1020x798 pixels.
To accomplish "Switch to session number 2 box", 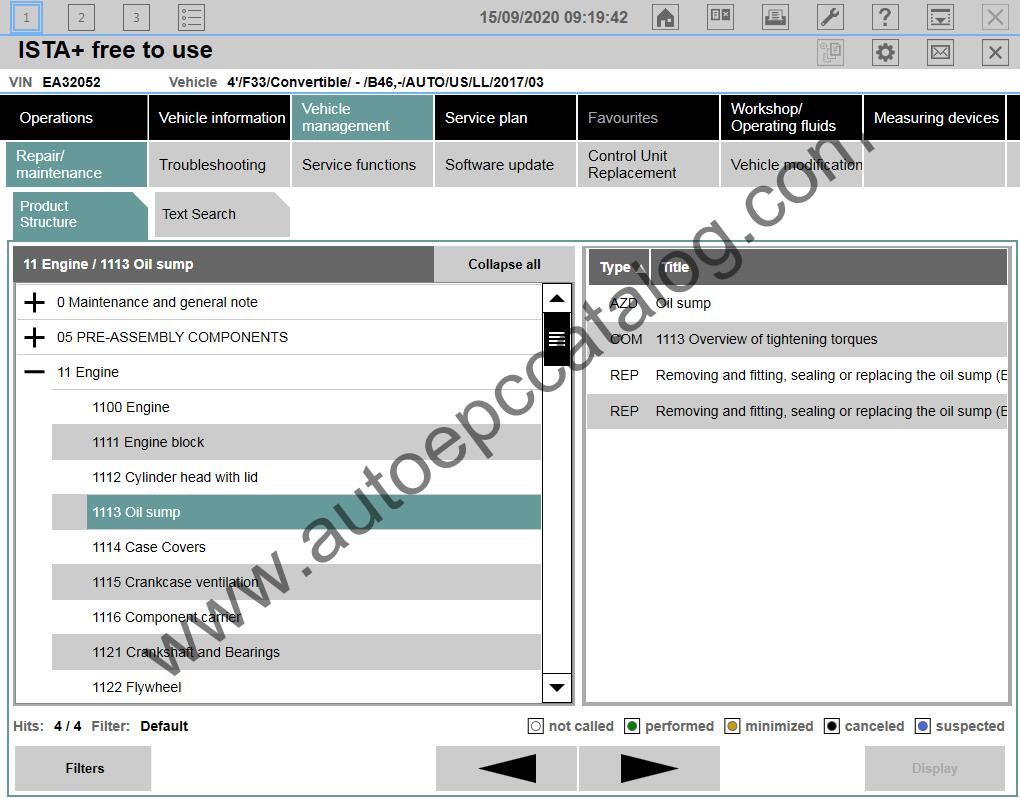I will tap(81, 17).
